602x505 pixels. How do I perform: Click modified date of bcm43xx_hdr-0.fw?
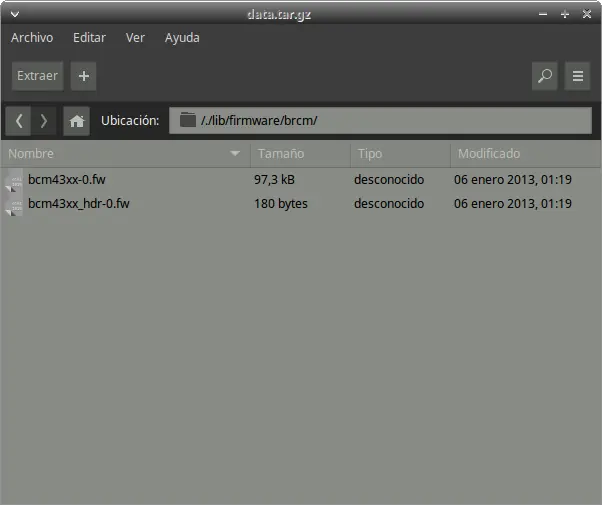(513, 204)
